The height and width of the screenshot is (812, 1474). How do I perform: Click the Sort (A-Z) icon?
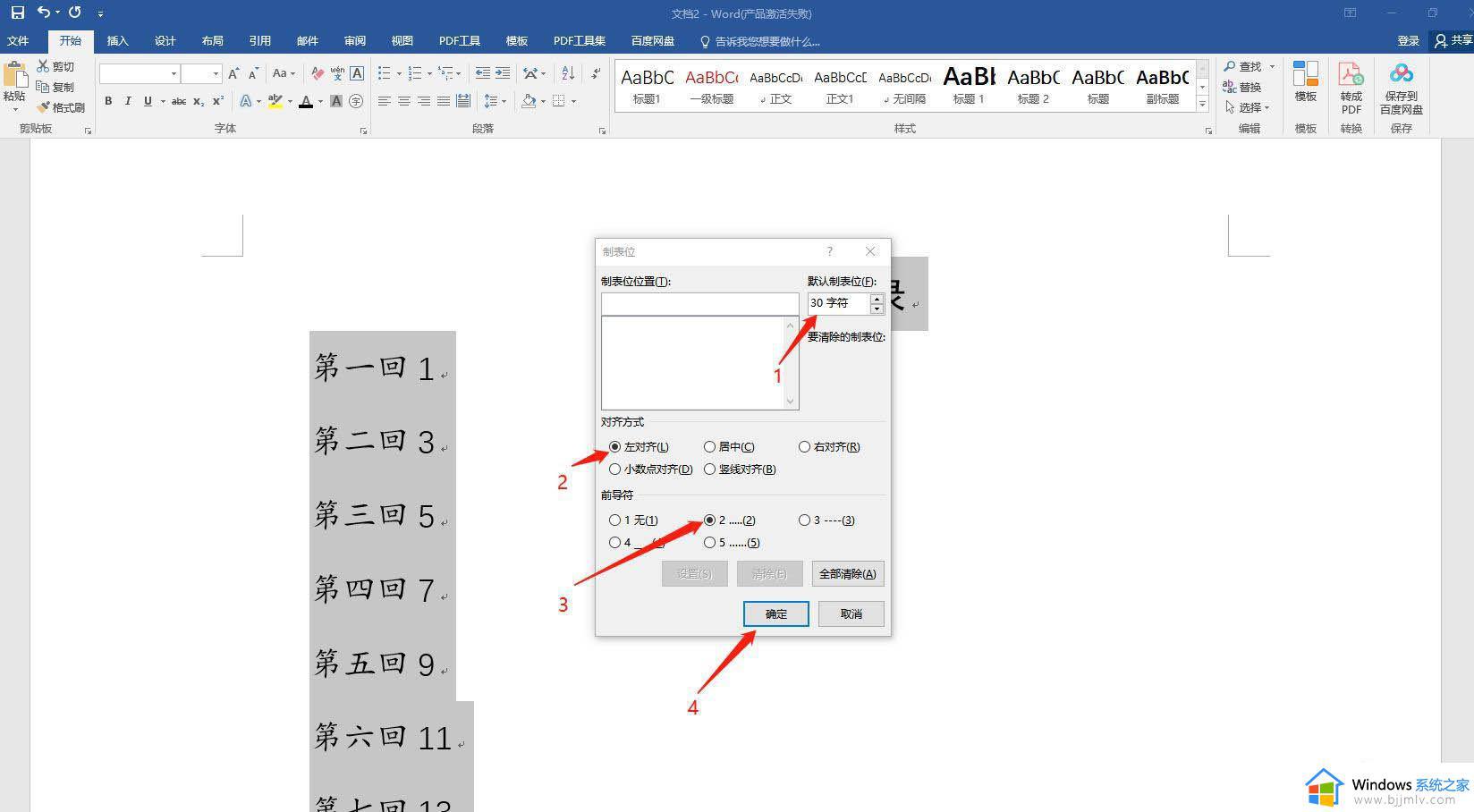[568, 73]
